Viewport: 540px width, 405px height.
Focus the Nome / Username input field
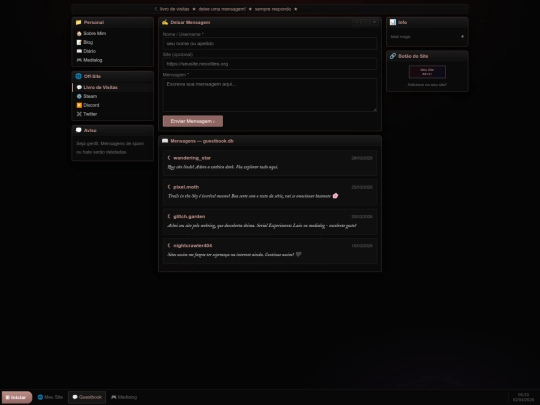coord(270,44)
